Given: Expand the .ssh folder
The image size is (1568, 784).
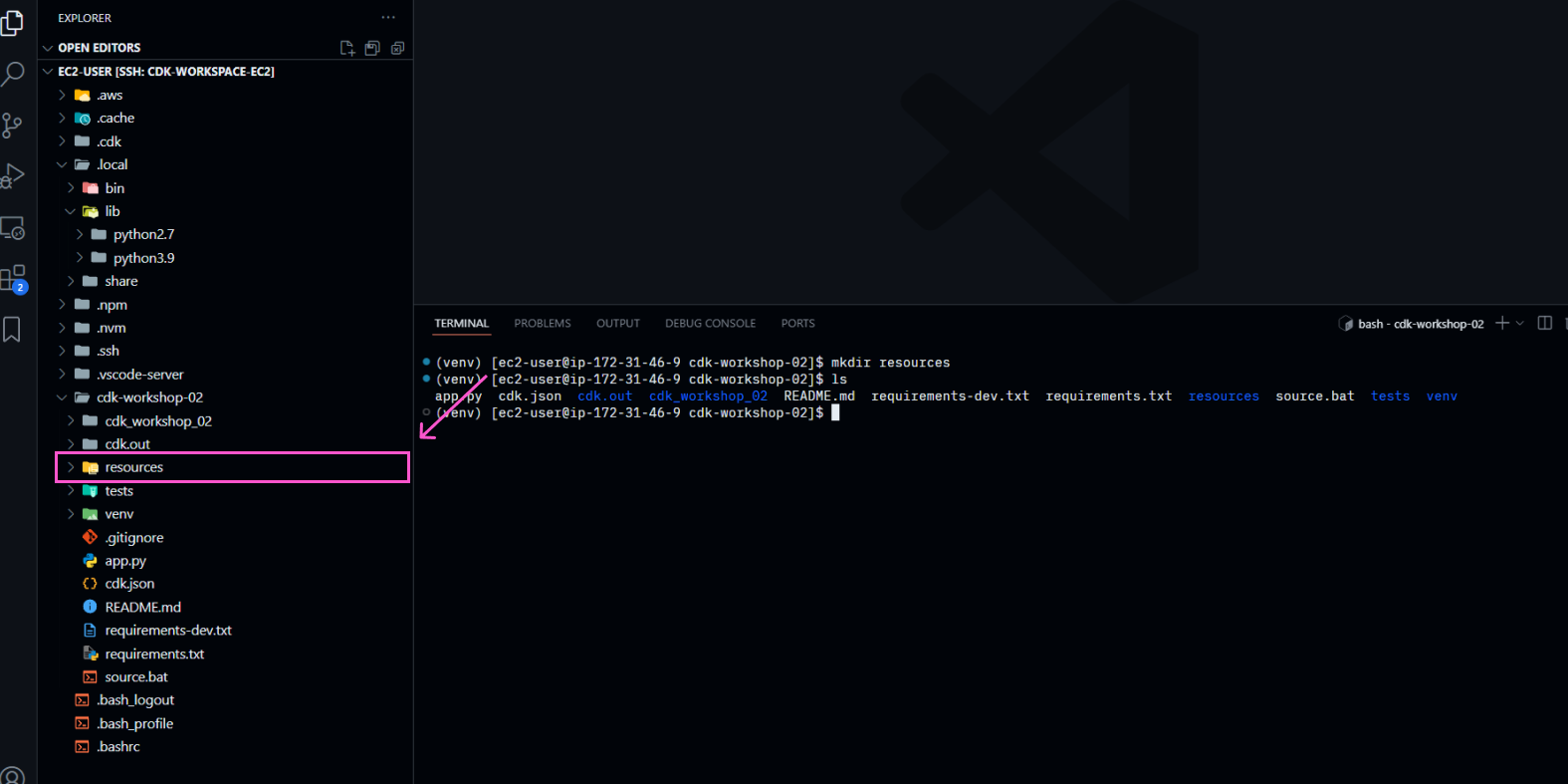Looking at the screenshot, I should tap(63, 351).
